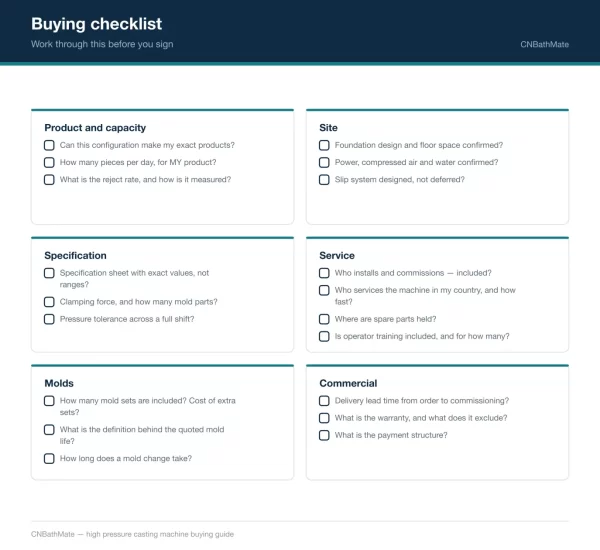Tick 'Where are spare parts held?' checkbox
Image resolution: width=600 pixels, height=550 pixels.
click(x=324, y=319)
